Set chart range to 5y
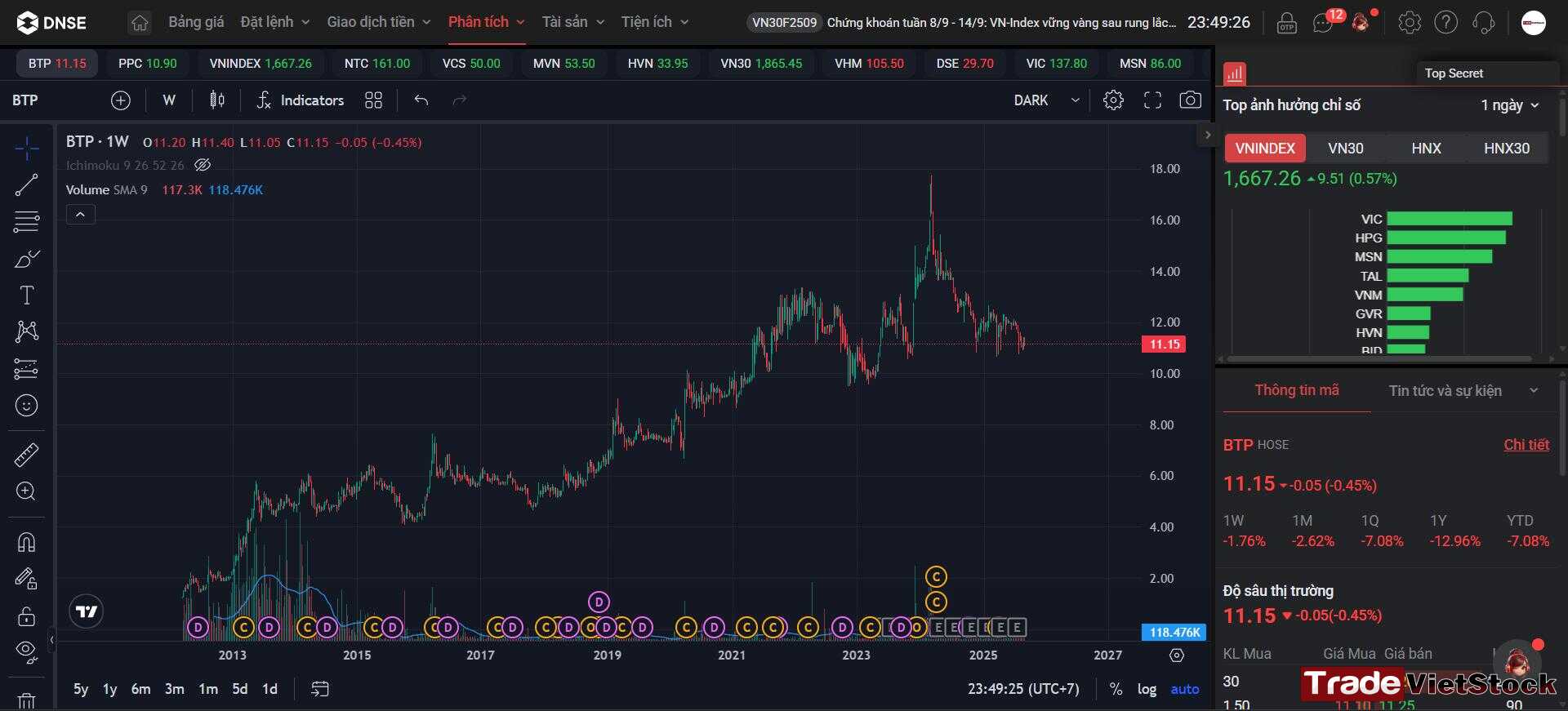This screenshot has width=1568, height=711. 81,690
